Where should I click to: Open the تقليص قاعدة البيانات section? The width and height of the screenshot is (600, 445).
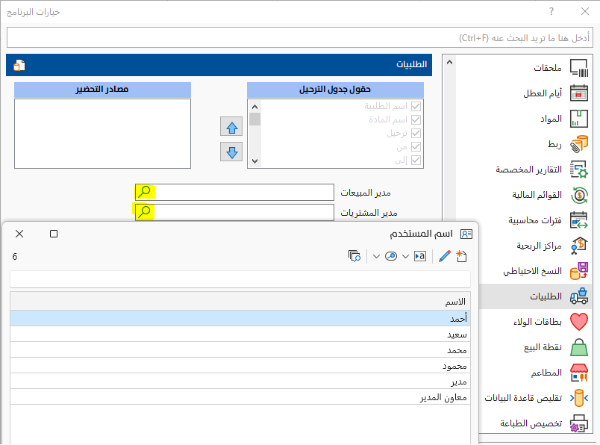click(x=536, y=398)
